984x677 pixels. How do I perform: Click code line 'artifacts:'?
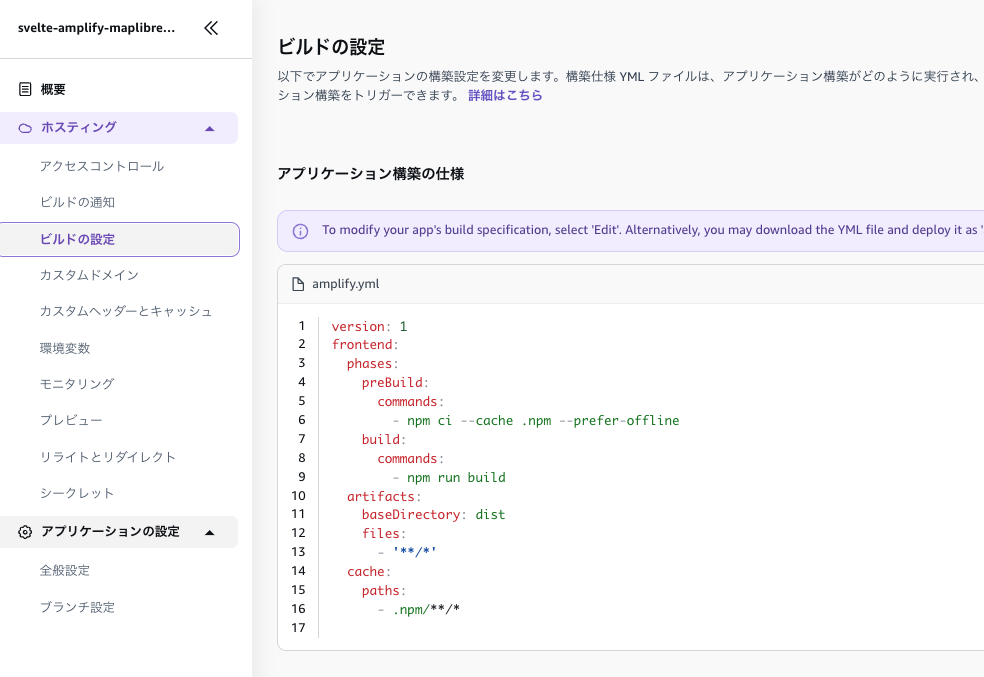pos(383,496)
